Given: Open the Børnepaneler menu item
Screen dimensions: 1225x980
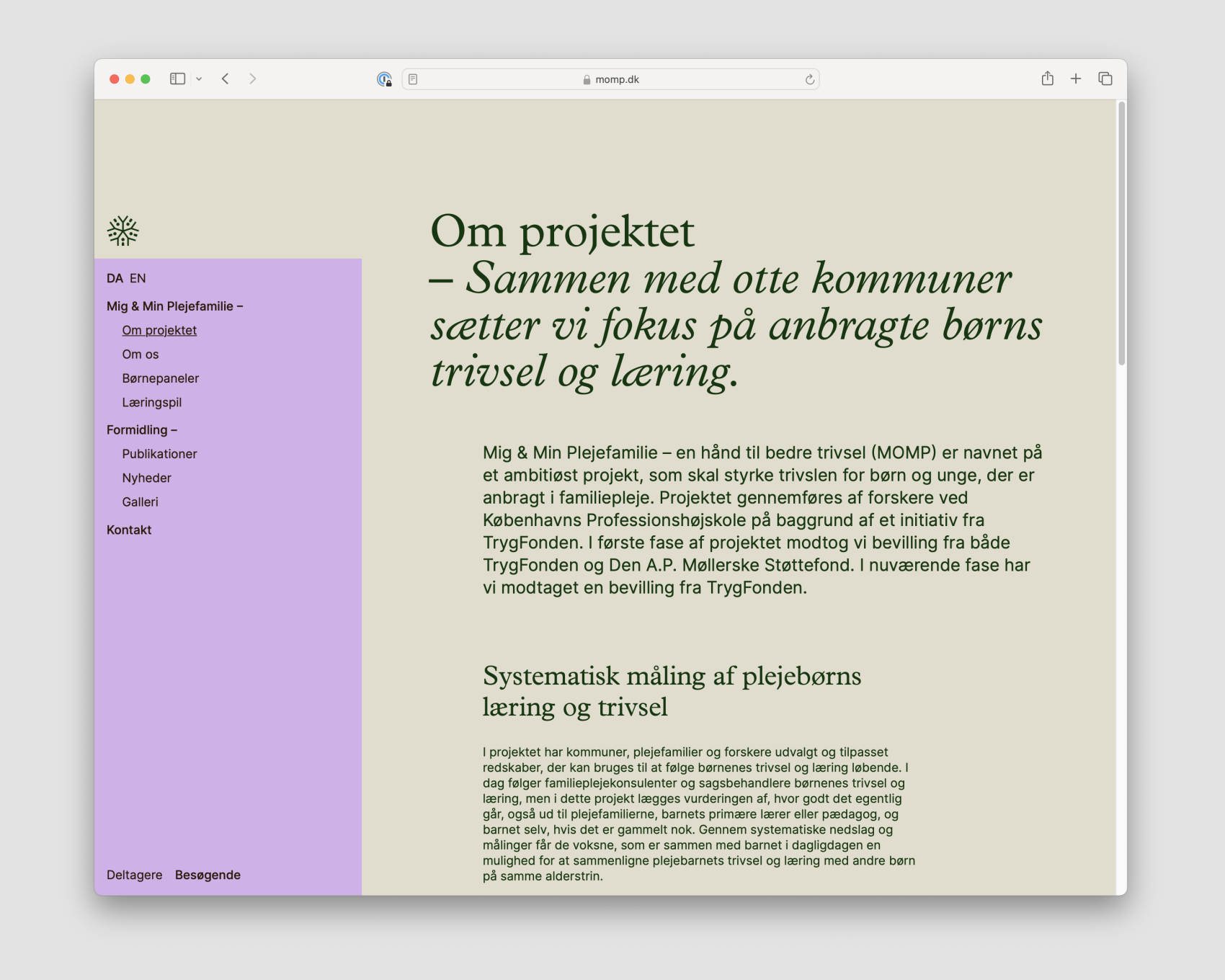Looking at the screenshot, I should [x=160, y=378].
